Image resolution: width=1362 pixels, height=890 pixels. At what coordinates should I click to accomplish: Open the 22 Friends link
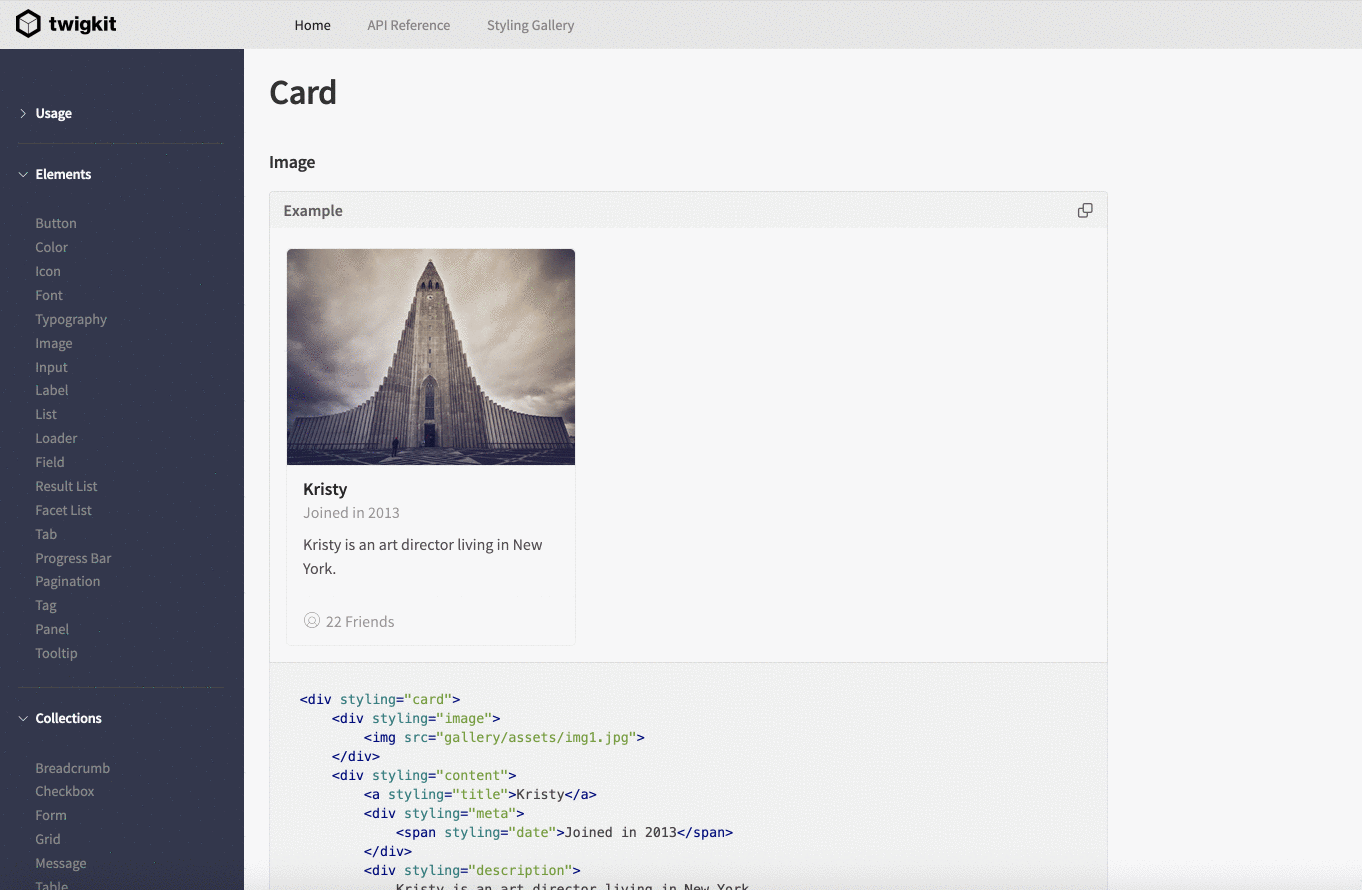pyautogui.click(x=360, y=622)
